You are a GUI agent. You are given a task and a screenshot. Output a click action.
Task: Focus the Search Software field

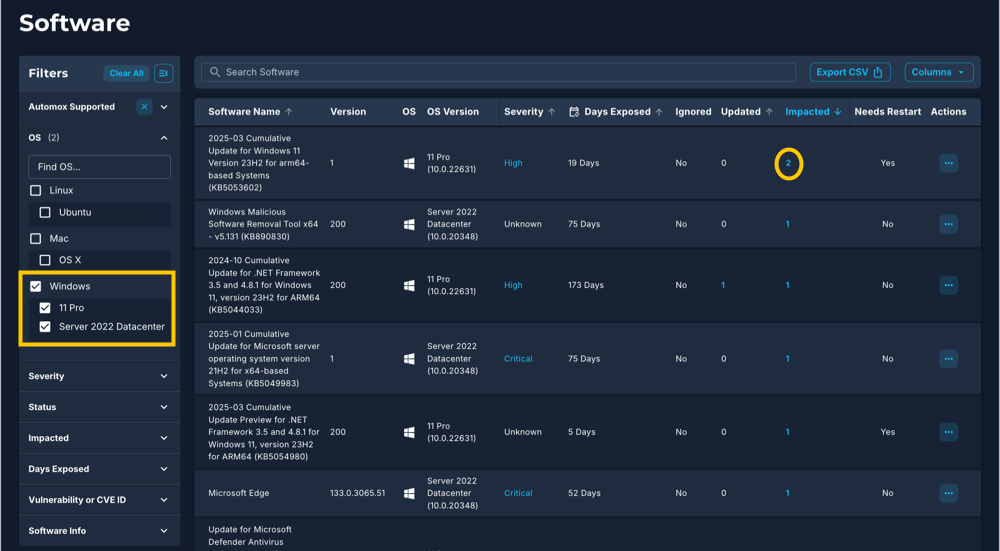[x=498, y=72]
